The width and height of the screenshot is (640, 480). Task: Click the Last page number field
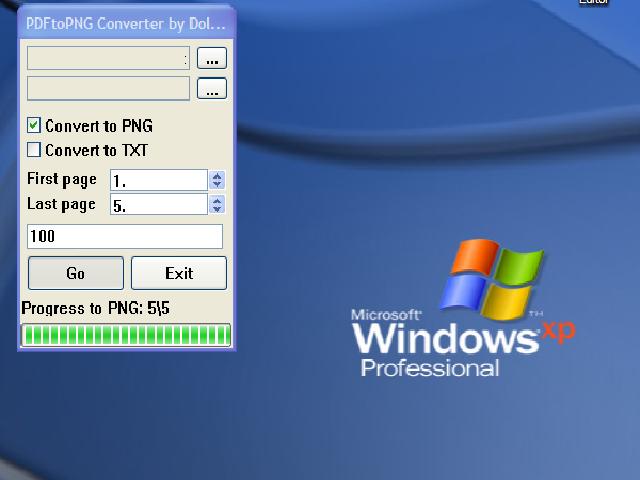(x=159, y=204)
